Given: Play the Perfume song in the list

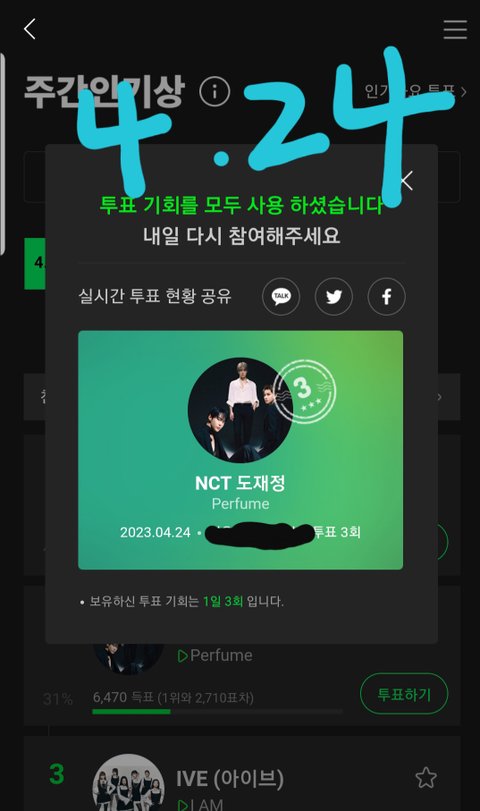Looking at the screenshot, I should point(215,655).
